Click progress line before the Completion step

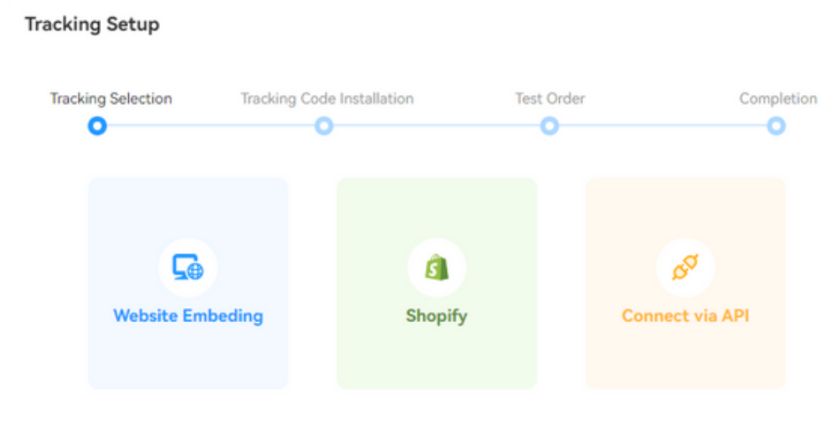662,126
